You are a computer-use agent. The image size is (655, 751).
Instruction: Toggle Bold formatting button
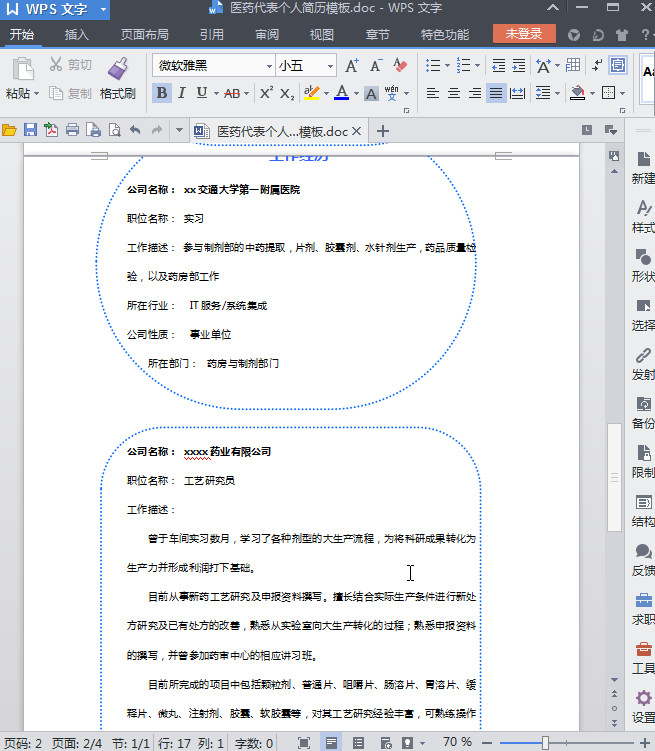tap(162, 93)
